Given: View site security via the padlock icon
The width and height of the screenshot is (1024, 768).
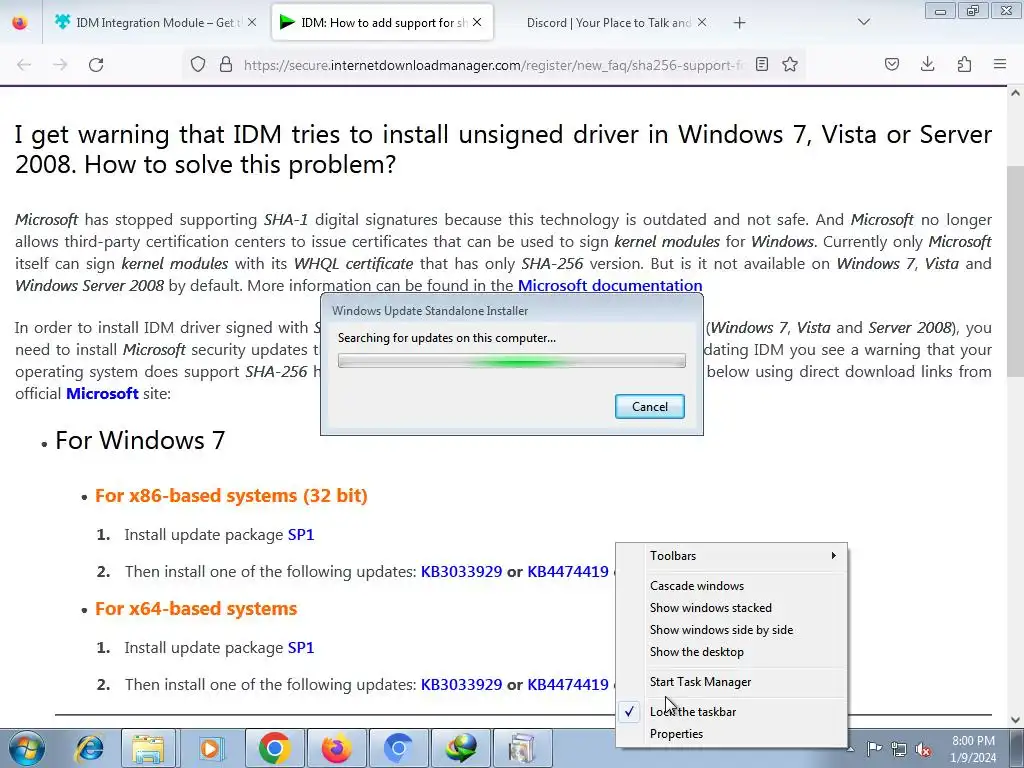Looking at the screenshot, I should [226, 65].
